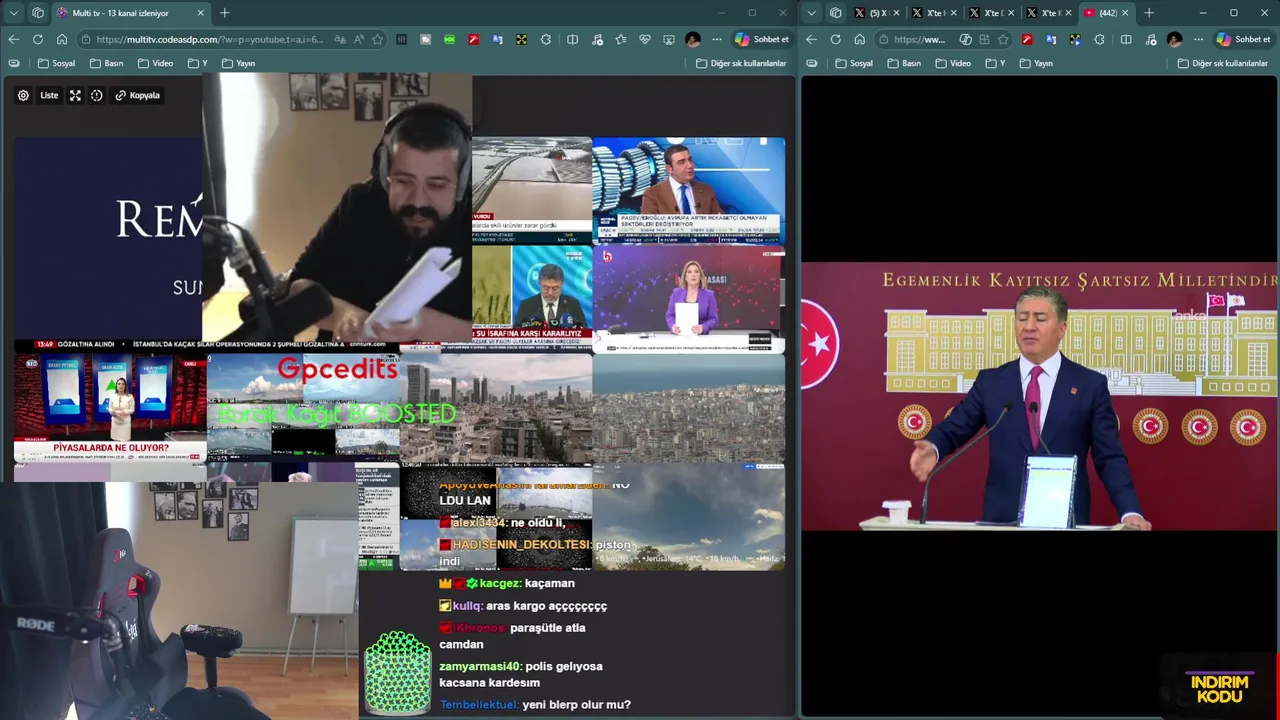The image size is (1280, 720).
Task: Click Sohbet et Copilot button in right window
Action: [x=1243, y=39]
